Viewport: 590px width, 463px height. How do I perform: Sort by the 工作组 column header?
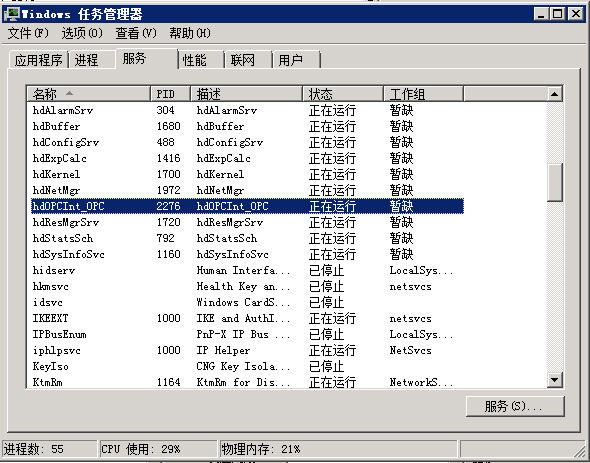pos(423,94)
